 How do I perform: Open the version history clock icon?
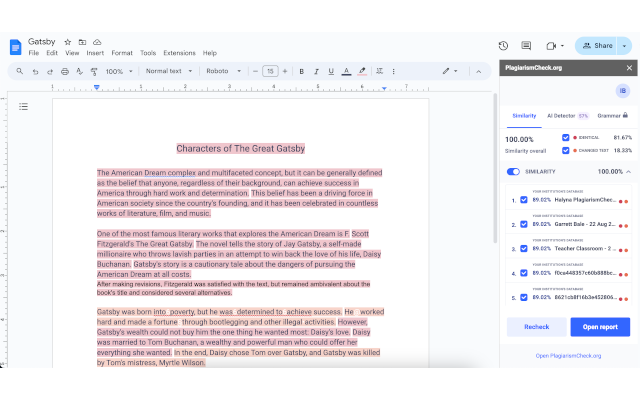click(503, 46)
